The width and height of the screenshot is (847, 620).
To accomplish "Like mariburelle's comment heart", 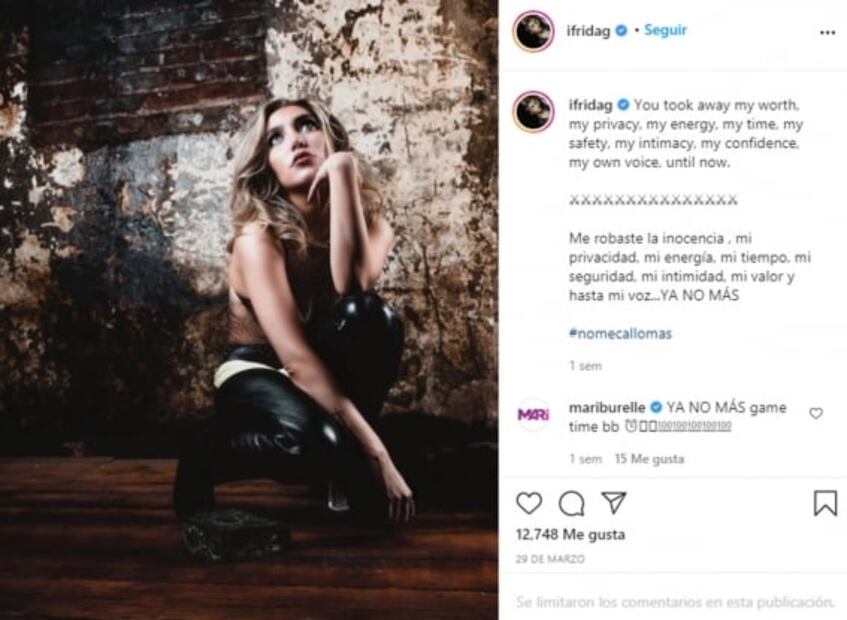I will (x=816, y=413).
